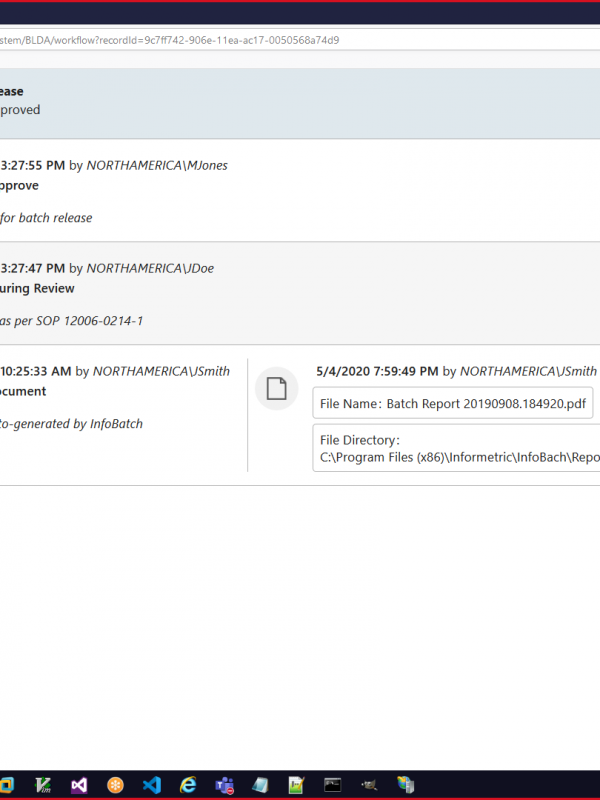Click the approved status header banner
The image size is (600, 800).
(300, 103)
